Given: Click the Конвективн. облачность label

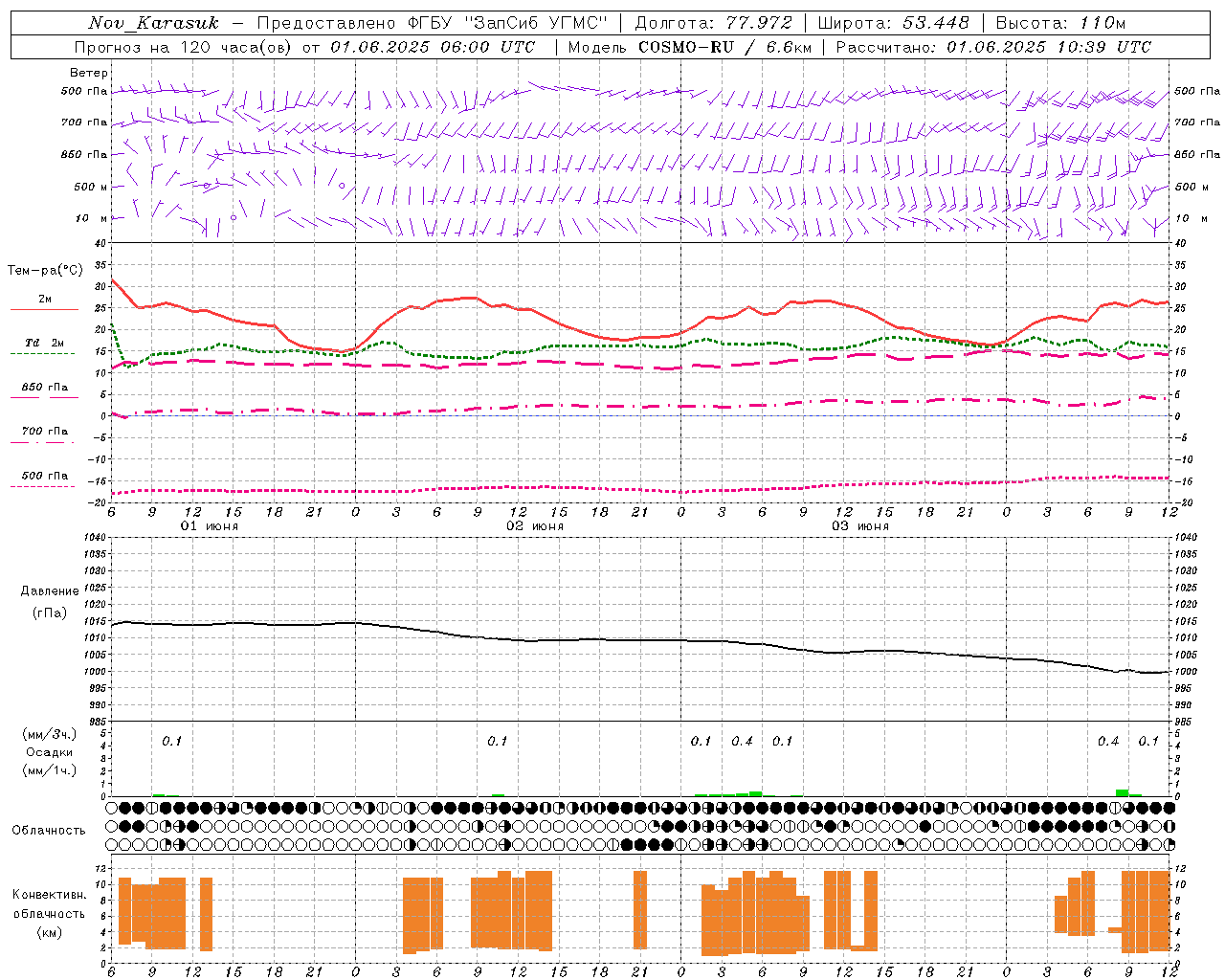Looking at the screenshot, I should tap(49, 904).
